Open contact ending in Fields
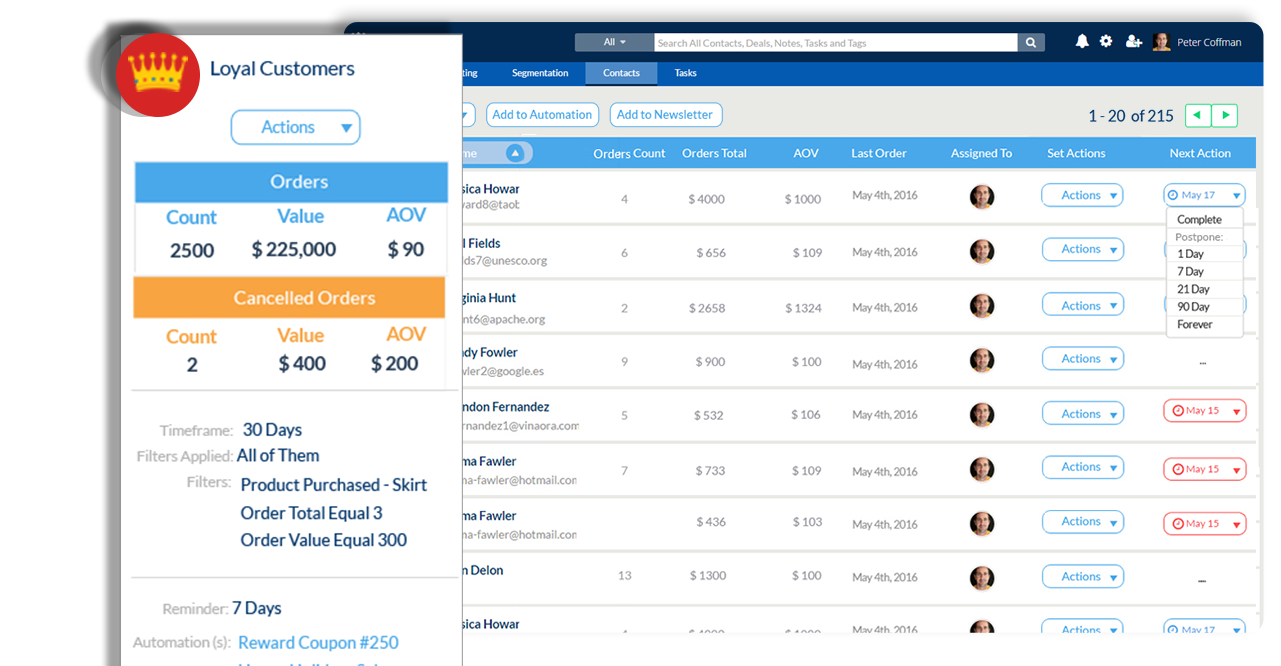1281x666 pixels. [x=480, y=243]
